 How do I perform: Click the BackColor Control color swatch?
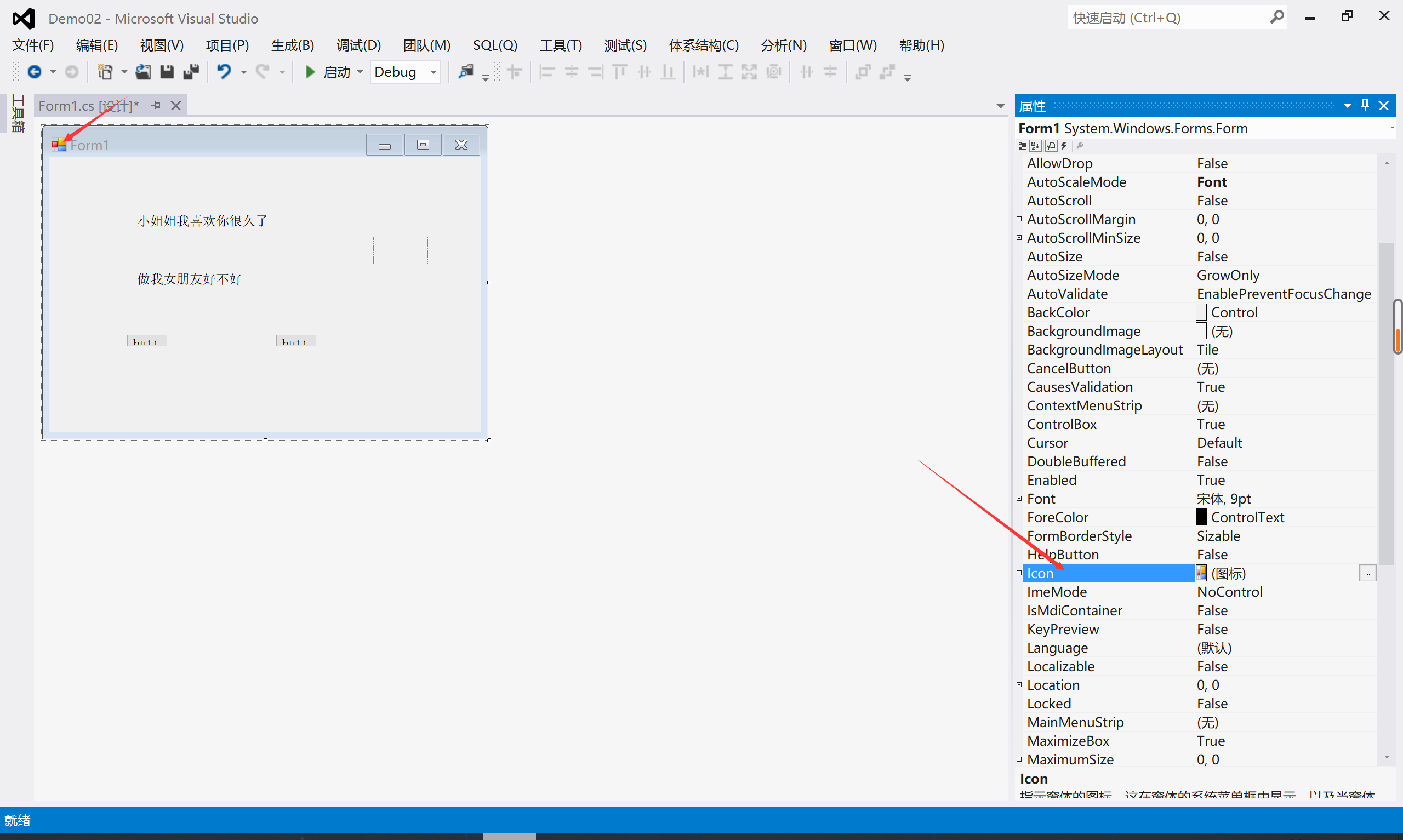1201,312
